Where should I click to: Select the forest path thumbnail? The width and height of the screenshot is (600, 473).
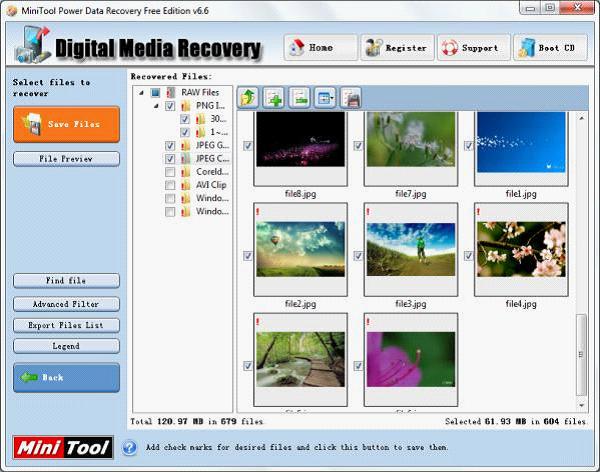300,359
